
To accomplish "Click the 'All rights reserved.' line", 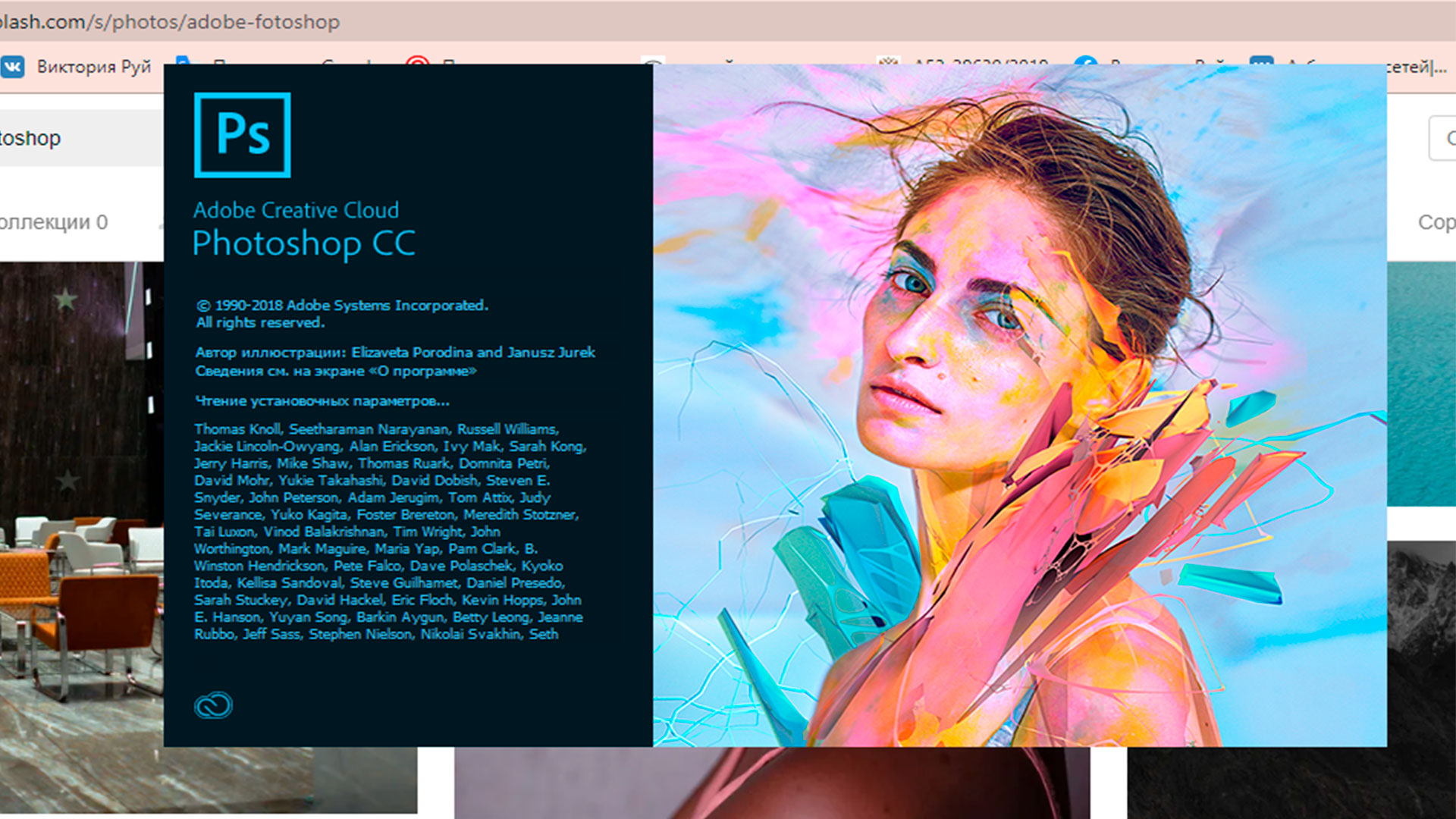I will [260, 323].
